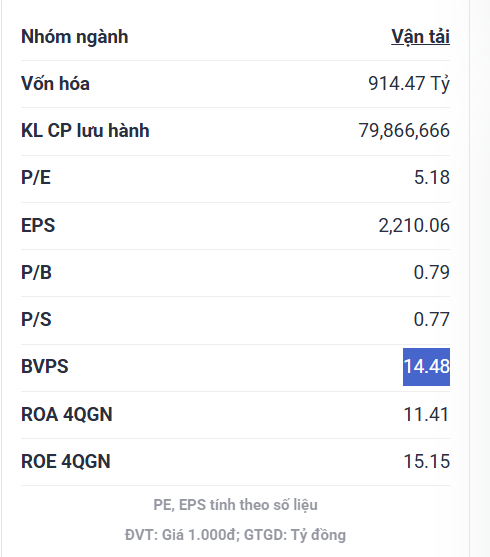Viewport: 490px width, 557px height.
Task: Select the P/S row label
Action: pos(36,319)
